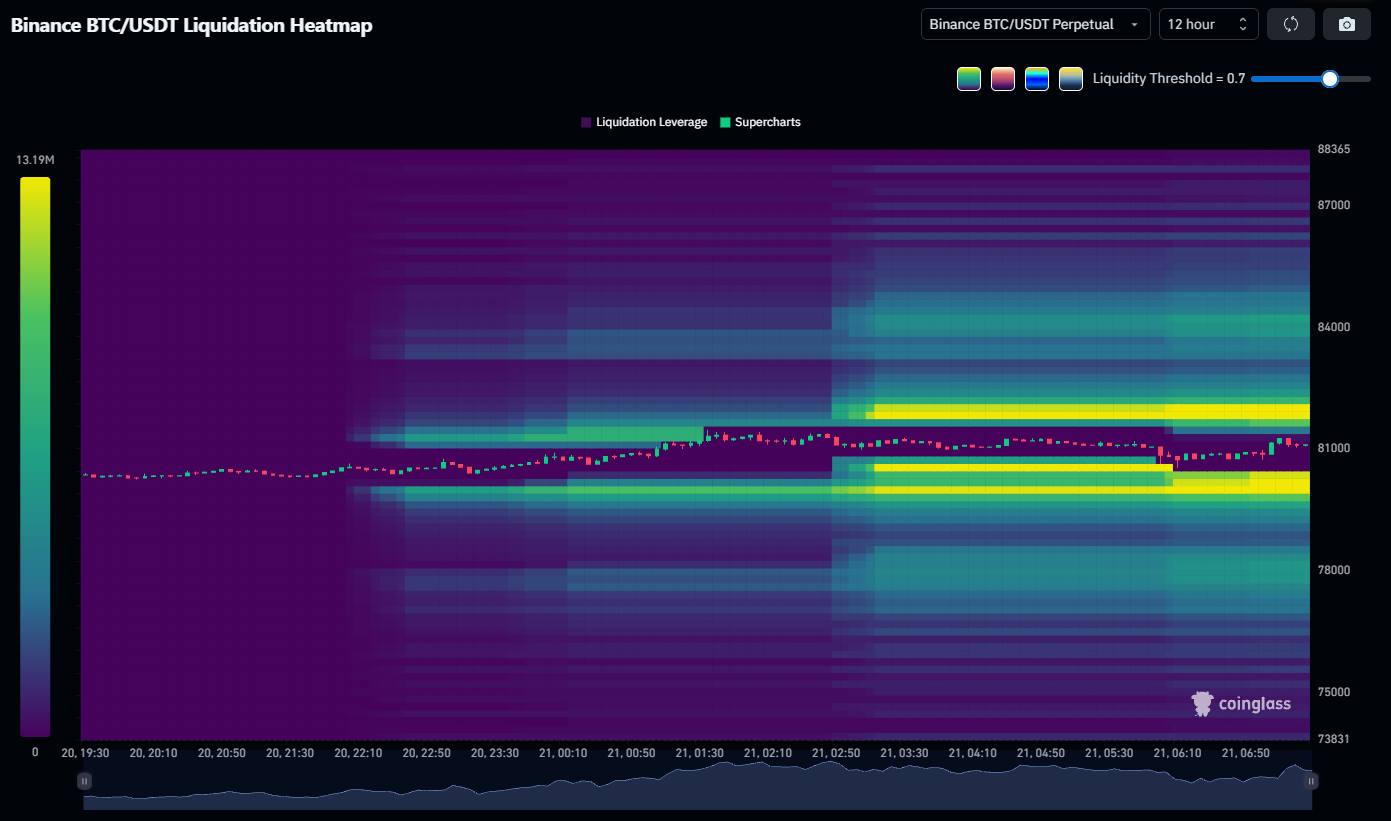The height and width of the screenshot is (821, 1391).
Task: Click the 21, 06:50 time axis label
Action: coord(1245,752)
